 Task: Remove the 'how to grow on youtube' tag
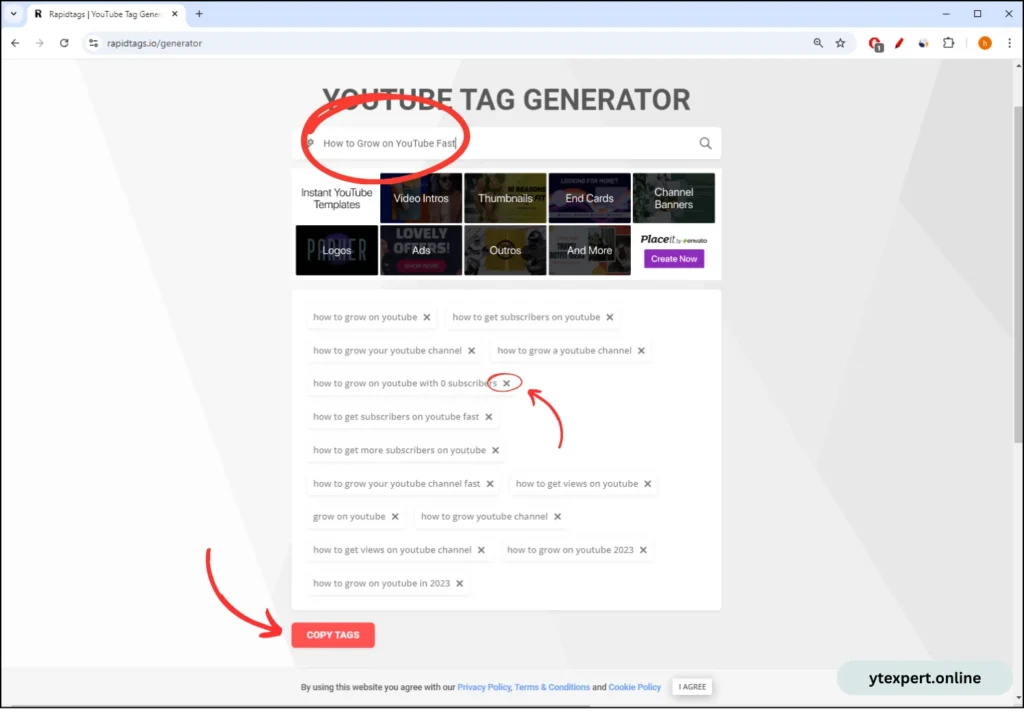pyautogui.click(x=427, y=316)
